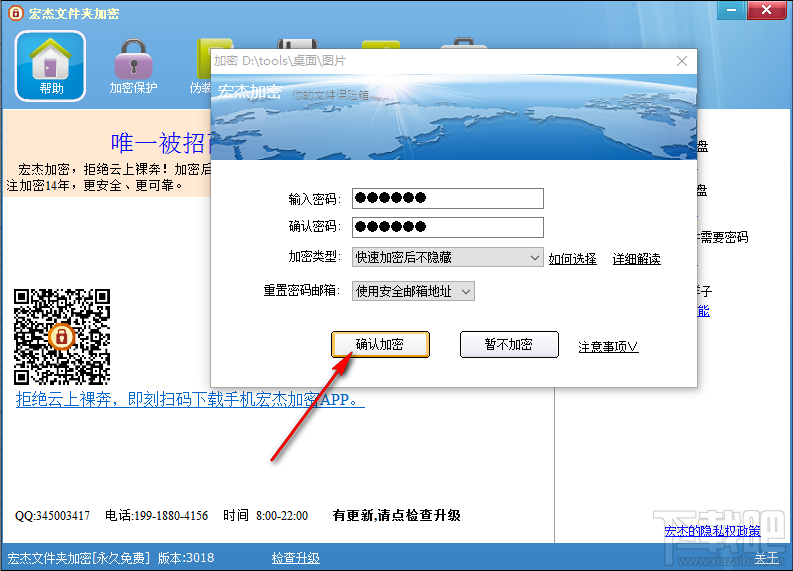
Task: Click the phone number 199-1880-4156
Action: (x=169, y=516)
